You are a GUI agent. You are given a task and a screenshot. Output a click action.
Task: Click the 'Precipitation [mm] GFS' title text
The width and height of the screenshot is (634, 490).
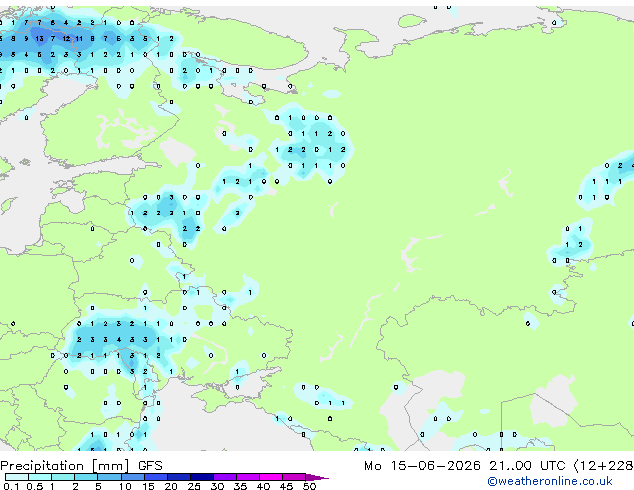click(81, 466)
